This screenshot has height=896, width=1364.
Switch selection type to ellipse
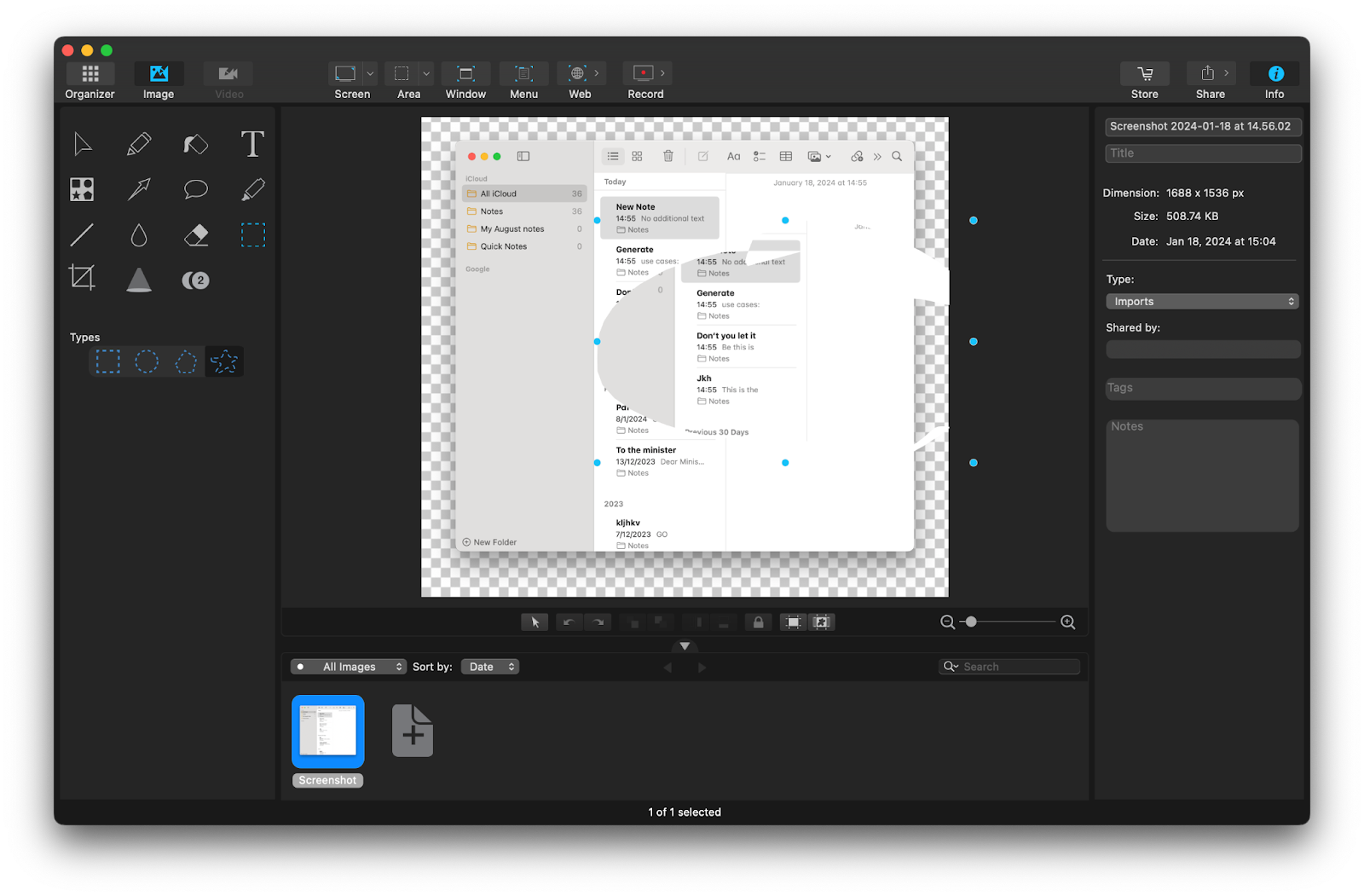point(146,361)
